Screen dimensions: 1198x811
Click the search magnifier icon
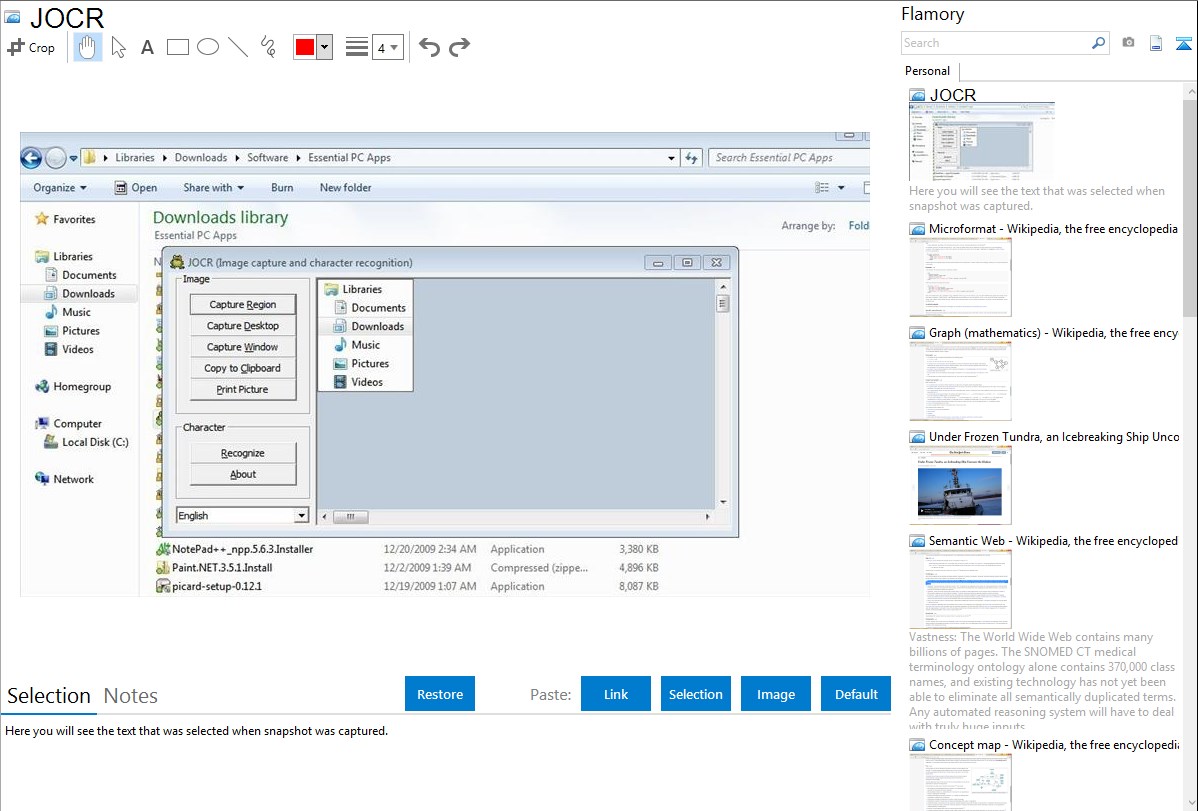coord(1099,43)
